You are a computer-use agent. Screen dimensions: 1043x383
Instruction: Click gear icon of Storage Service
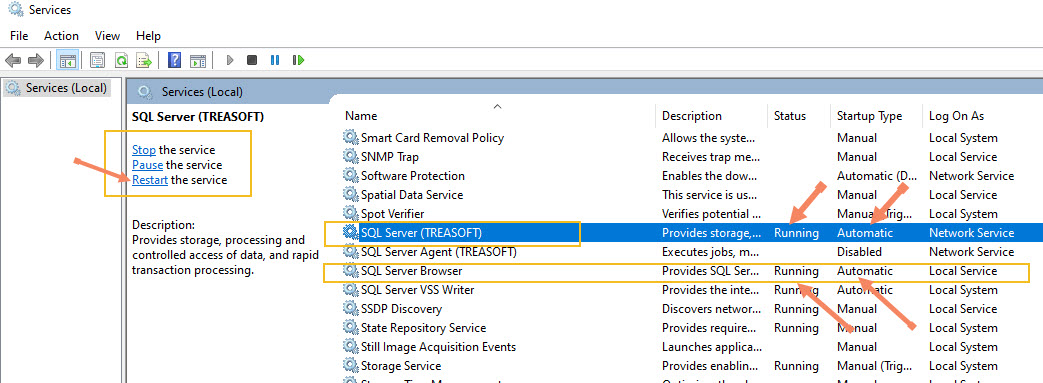point(350,366)
